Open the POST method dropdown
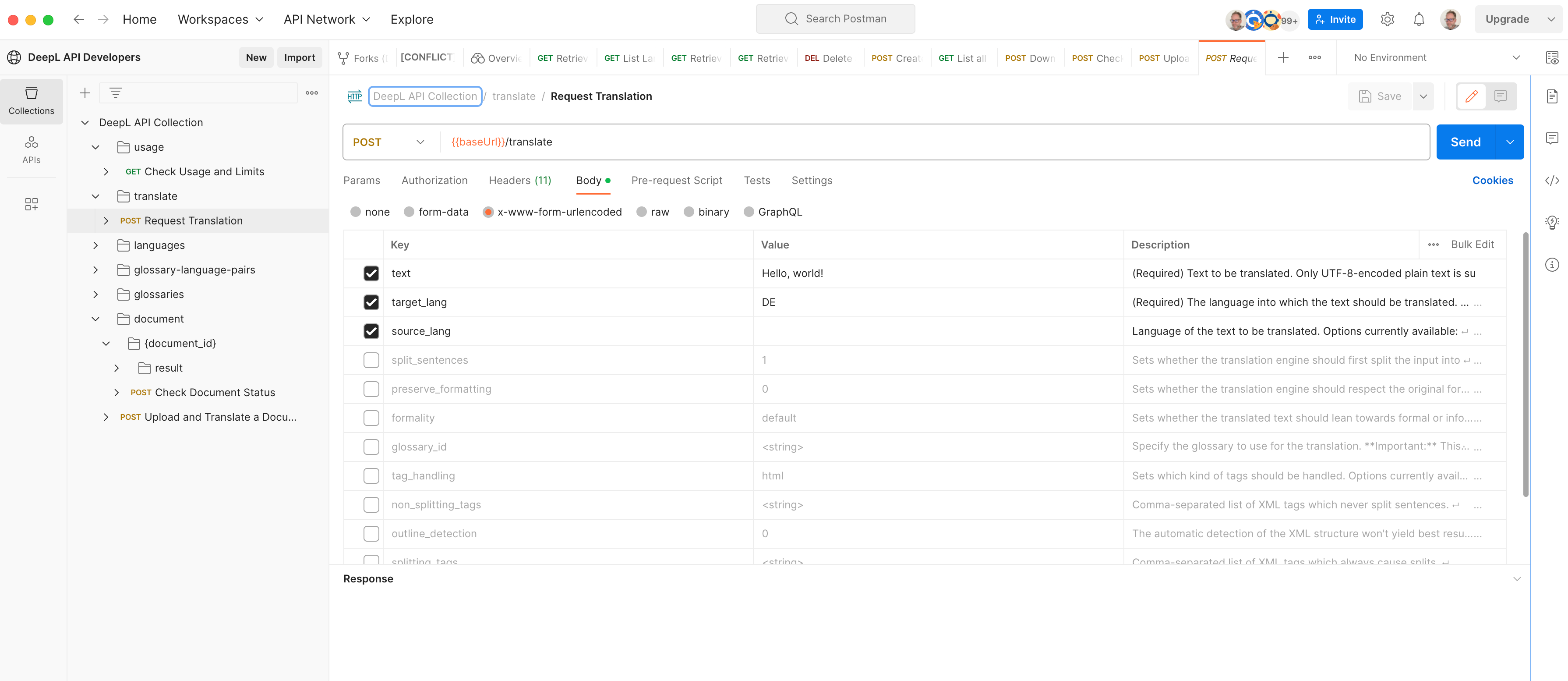 click(388, 142)
